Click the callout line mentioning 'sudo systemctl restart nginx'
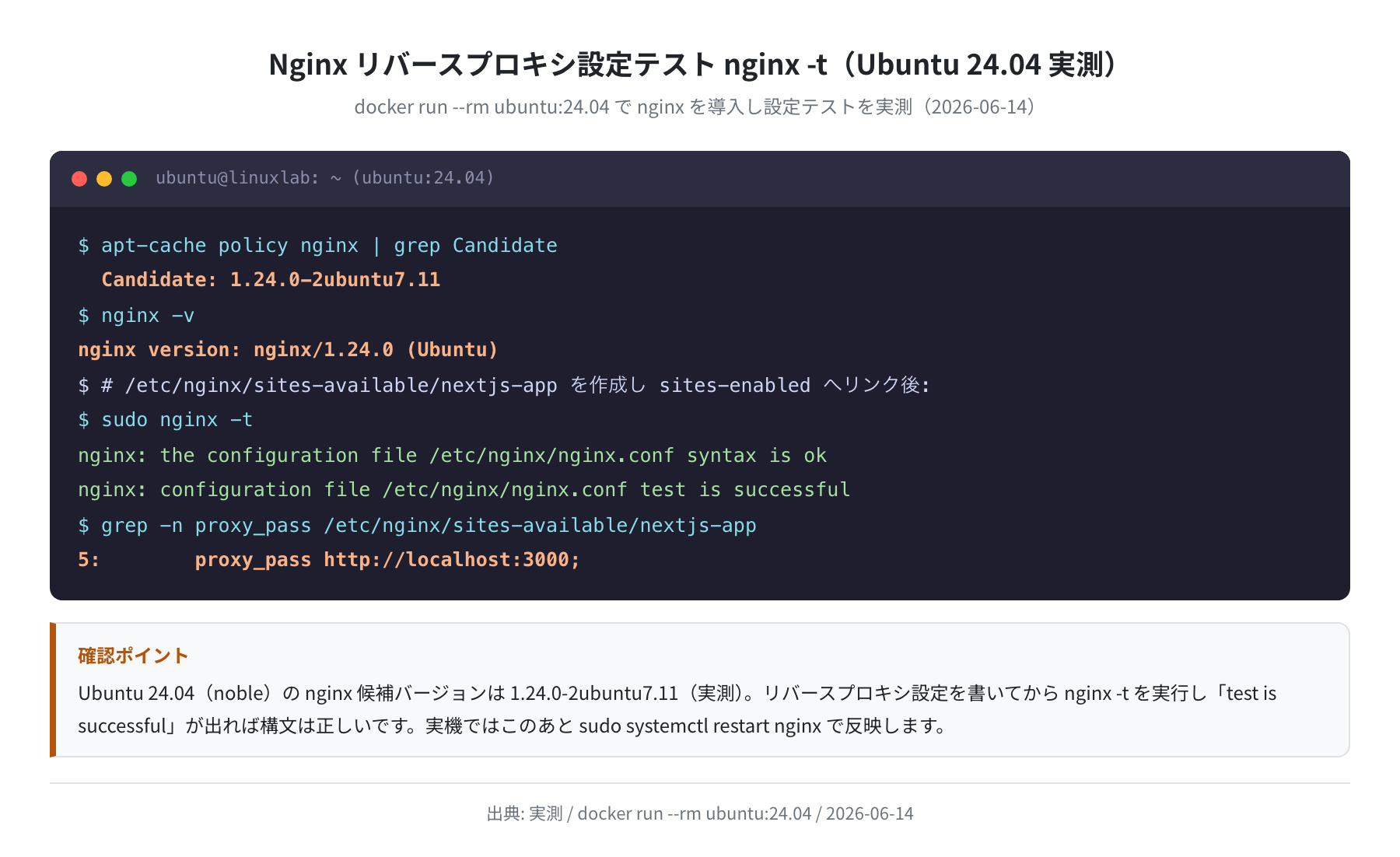Image resolution: width=1400 pixels, height=857 pixels. pos(513,726)
